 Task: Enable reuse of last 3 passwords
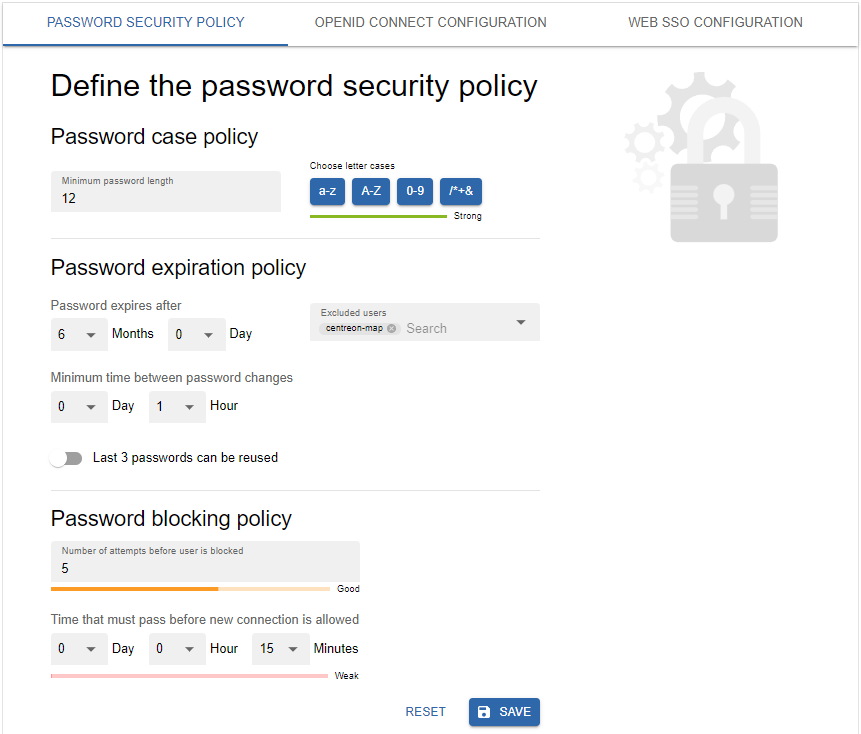[x=67, y=458]
